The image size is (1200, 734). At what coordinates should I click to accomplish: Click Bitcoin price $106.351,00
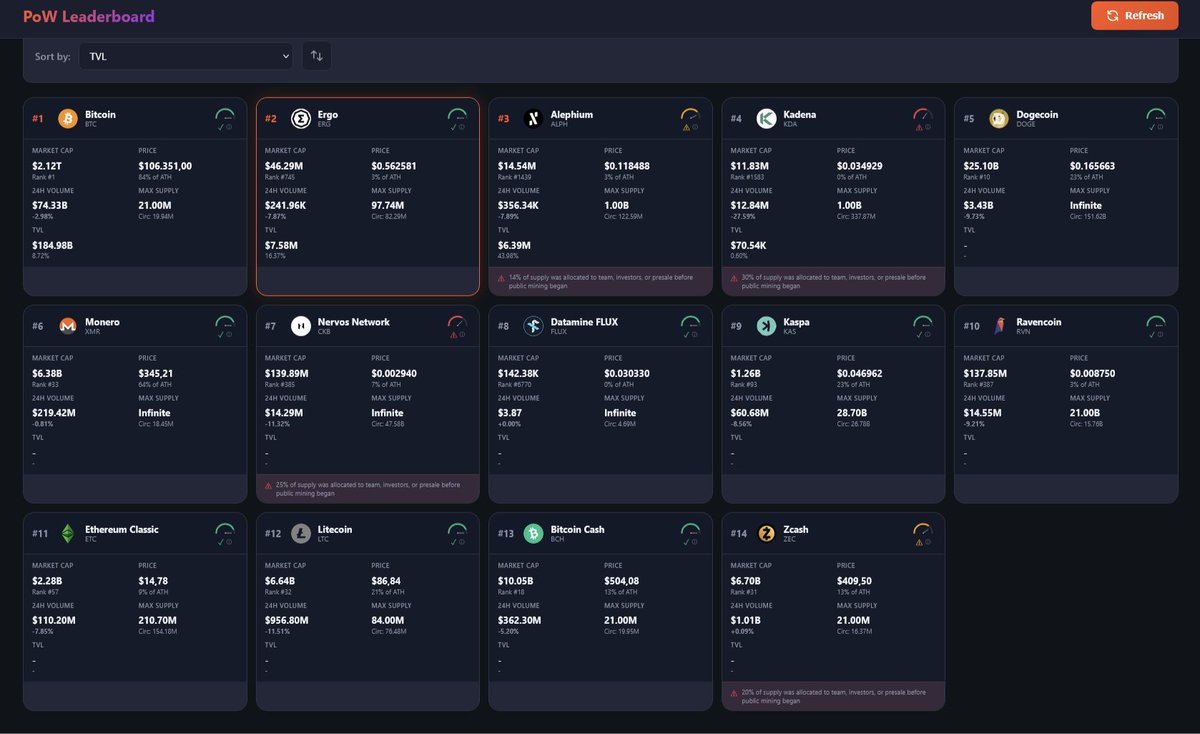(x=165, y=166)
